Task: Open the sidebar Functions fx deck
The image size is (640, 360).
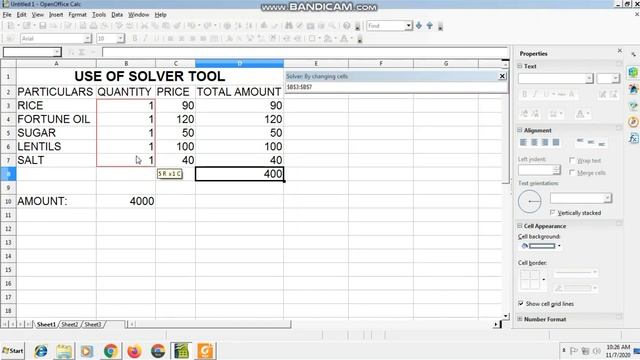Action: (633, 139)
